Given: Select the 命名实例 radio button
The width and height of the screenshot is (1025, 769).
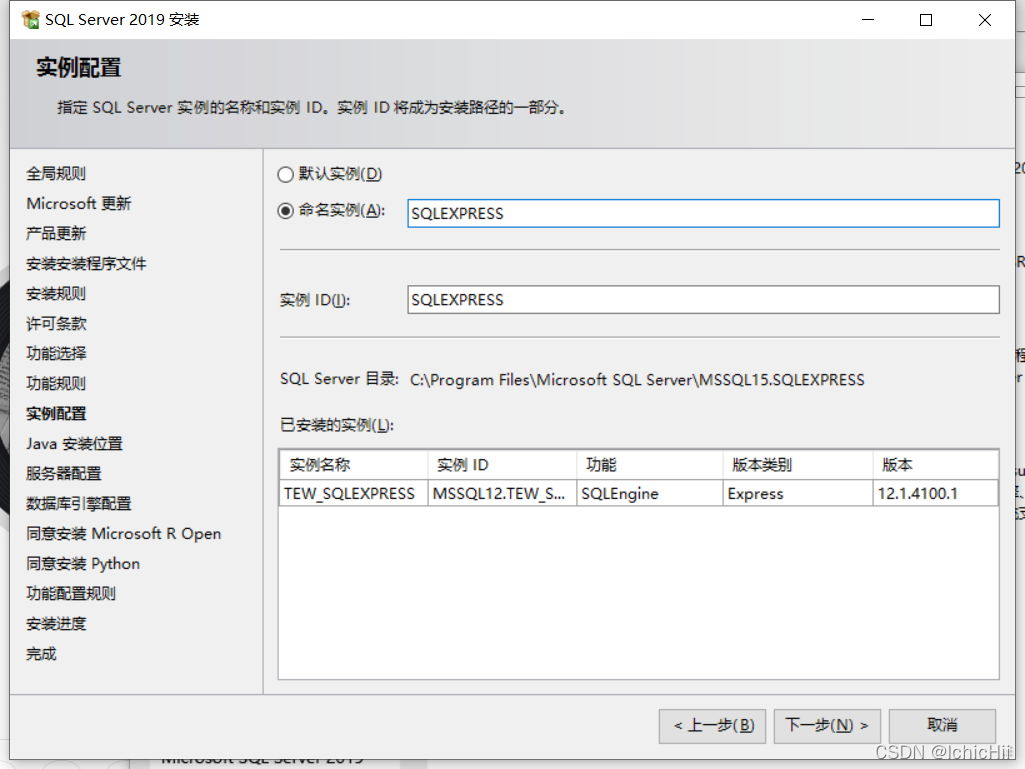Looking at the screenshot, I should pos(286,211).
